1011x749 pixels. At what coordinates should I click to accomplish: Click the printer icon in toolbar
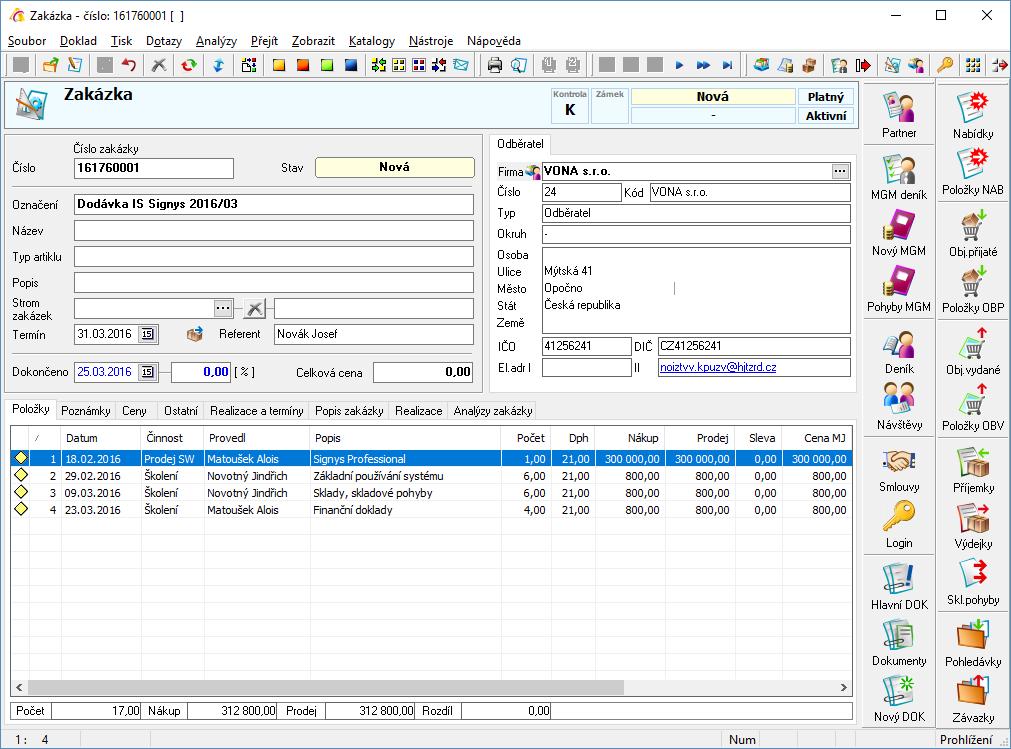click(x=495, y=65)
